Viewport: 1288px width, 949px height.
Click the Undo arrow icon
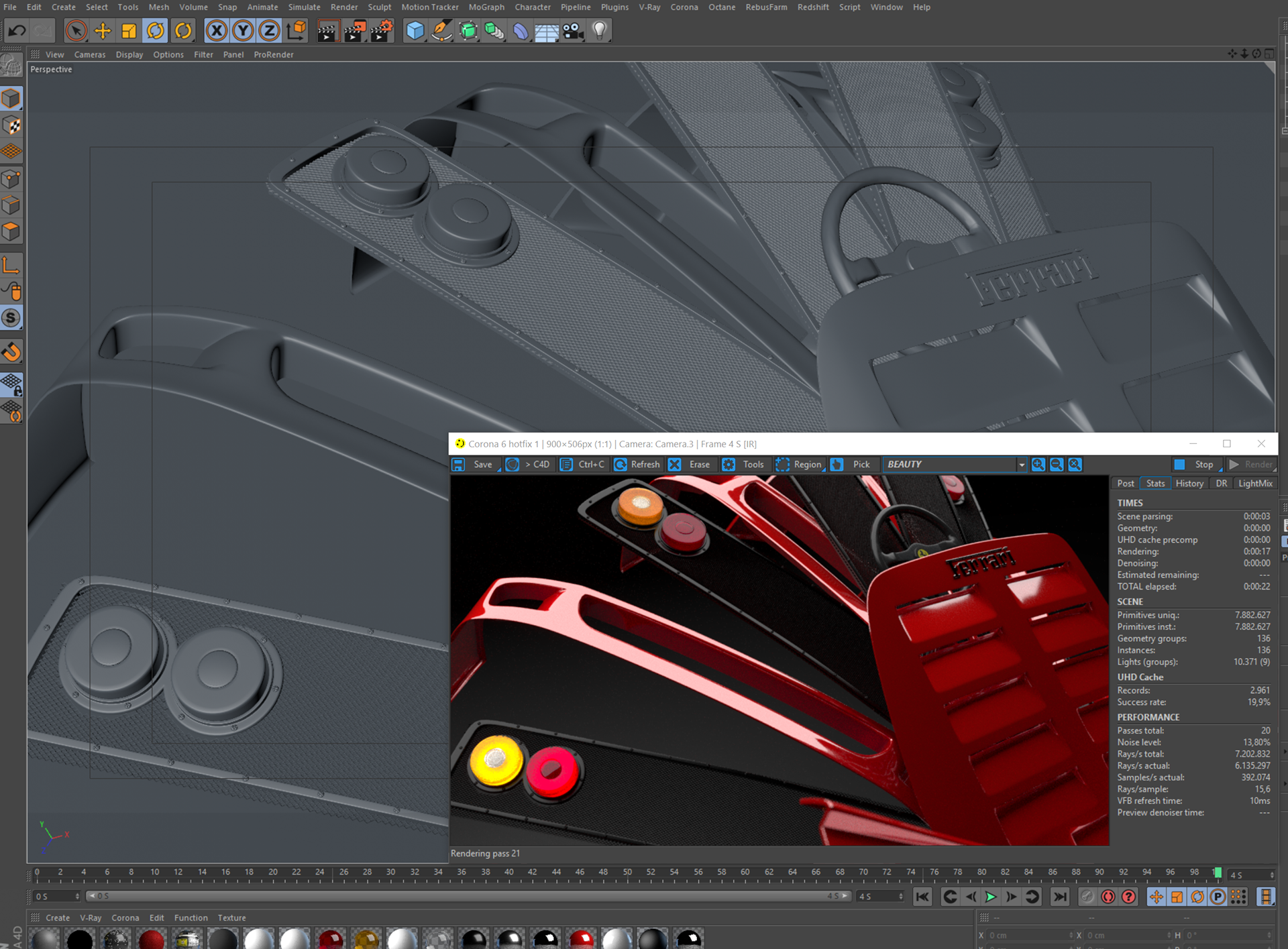pos(17,30)
